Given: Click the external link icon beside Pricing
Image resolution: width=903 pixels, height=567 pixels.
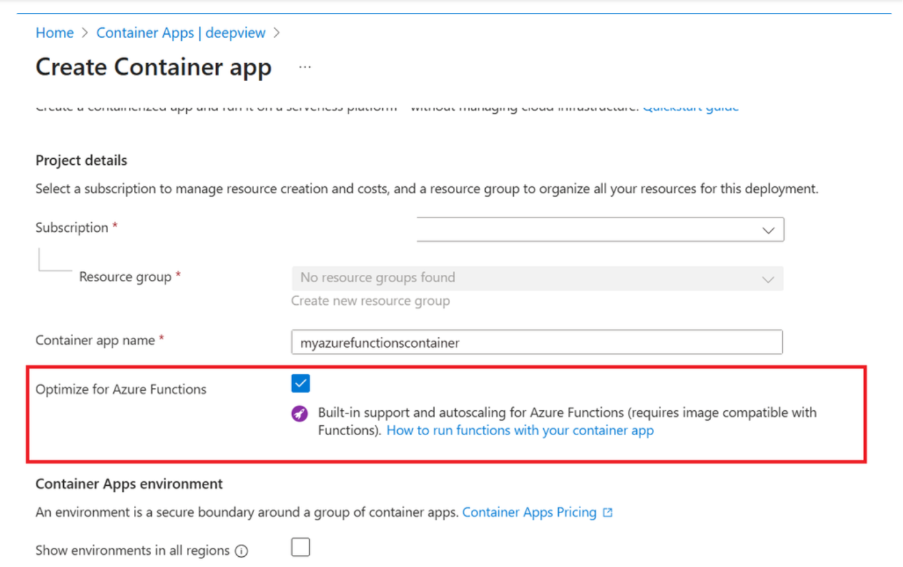Looking at the screenshot, I should pyautogui.click(x=607, y=513).
